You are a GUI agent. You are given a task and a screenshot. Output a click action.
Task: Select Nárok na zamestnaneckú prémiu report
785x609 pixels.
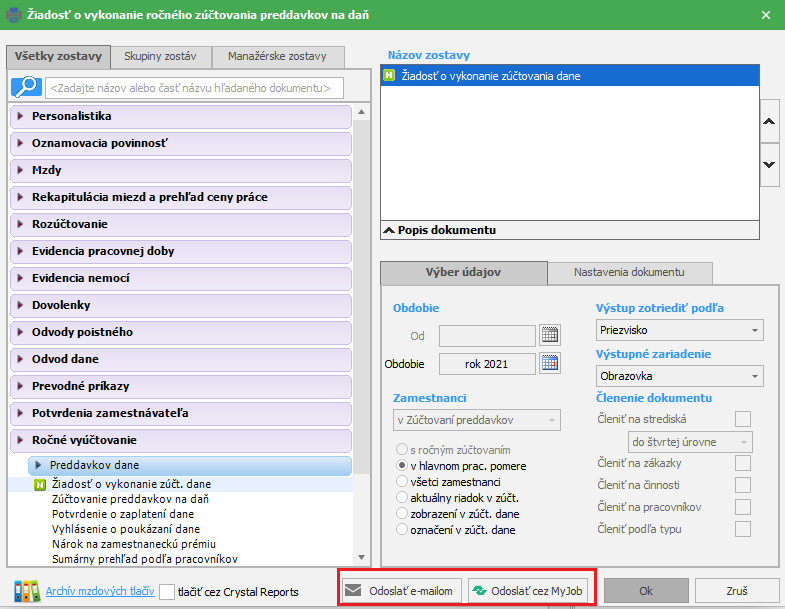[134, 544]
